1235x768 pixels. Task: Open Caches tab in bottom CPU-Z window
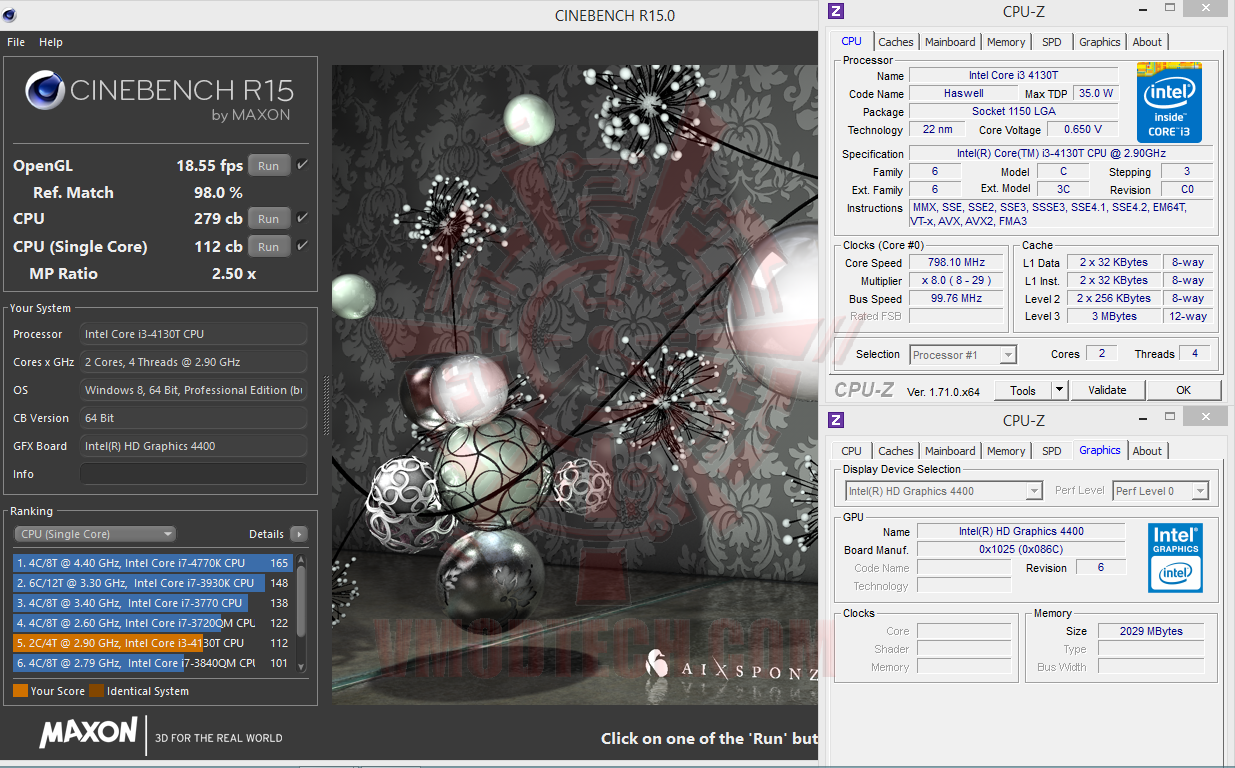pos(896,451)
